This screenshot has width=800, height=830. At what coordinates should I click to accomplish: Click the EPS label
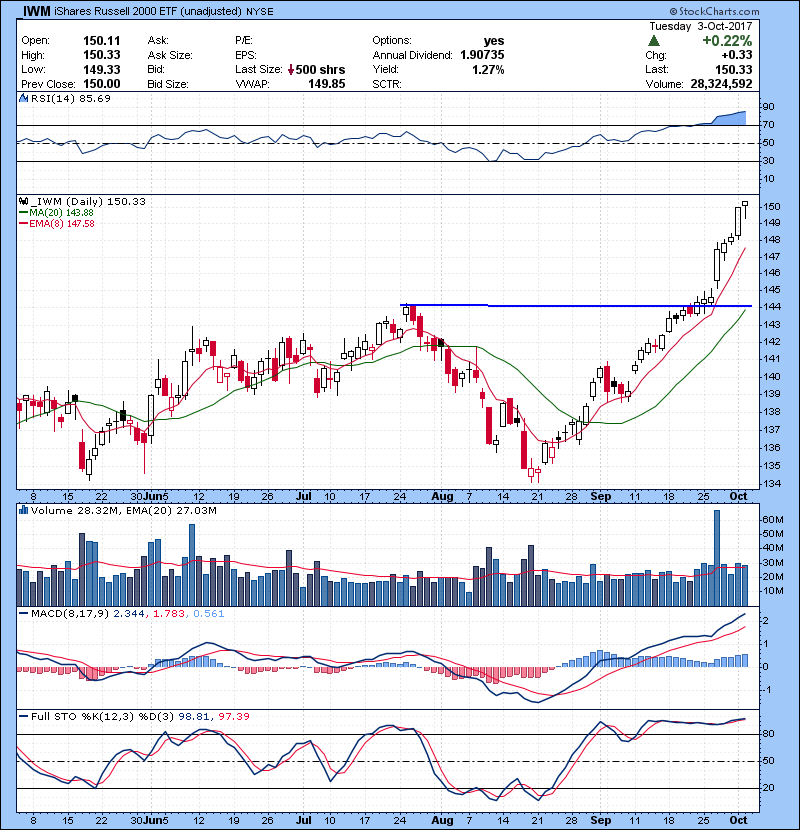tap(246, 55)
